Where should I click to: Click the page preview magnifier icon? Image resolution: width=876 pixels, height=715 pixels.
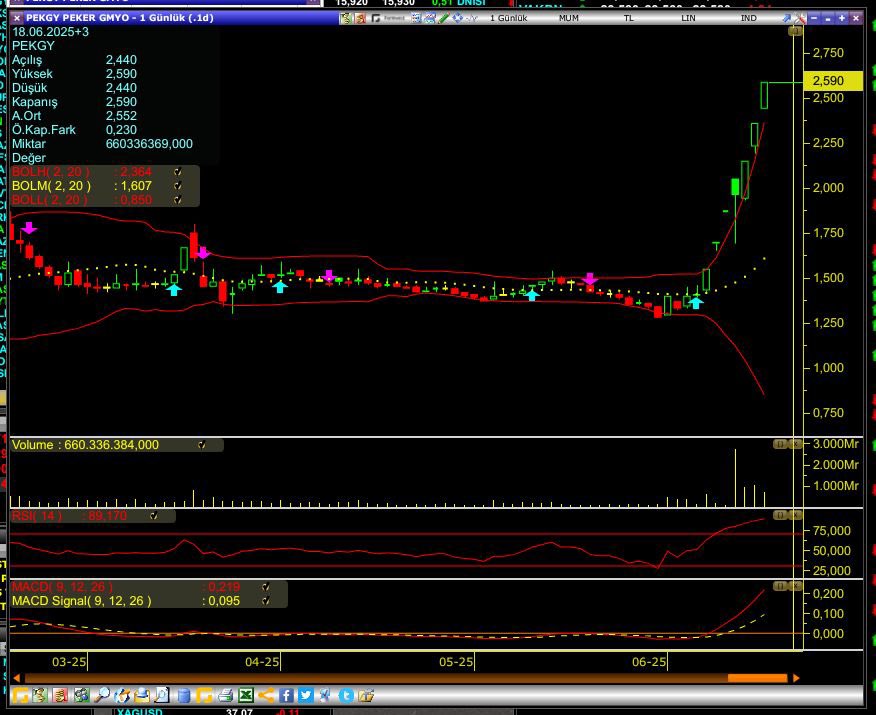point(162,695)
